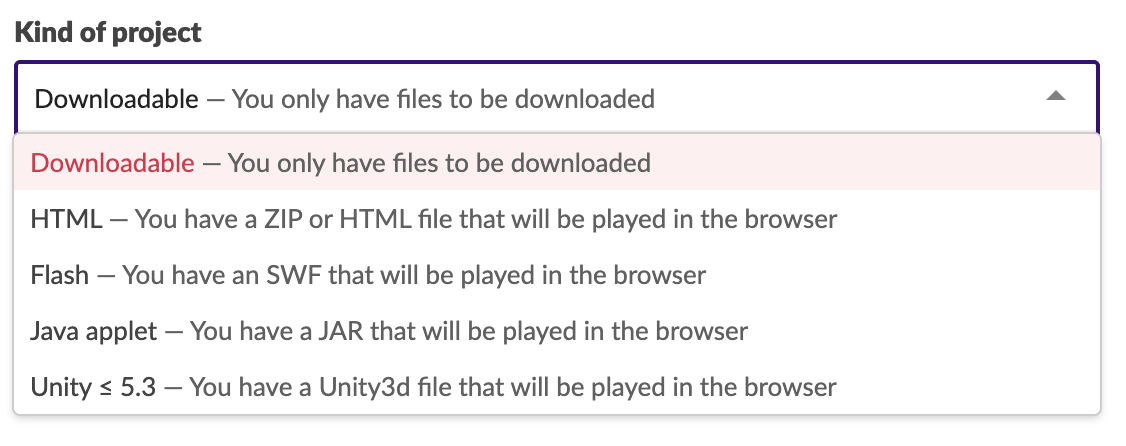Image resolution: width=1126 pixels, height=446 pixels.
Task: Click the words "Java applet" in options
Action: [95, 330]
